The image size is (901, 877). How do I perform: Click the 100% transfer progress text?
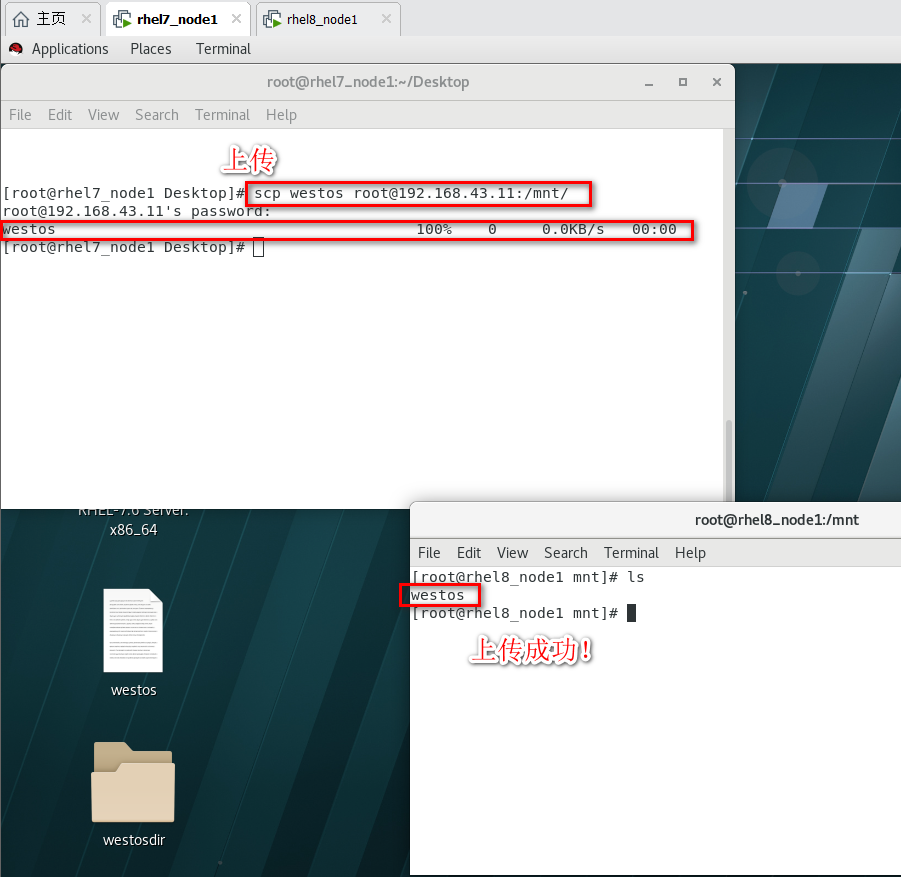(434, 229)
